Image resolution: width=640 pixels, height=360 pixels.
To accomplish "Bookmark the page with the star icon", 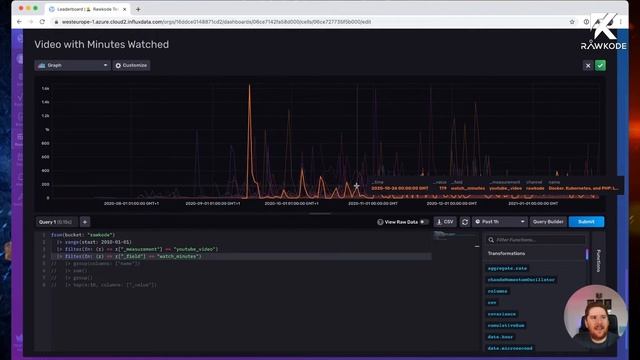I will (x=572, y=22).
